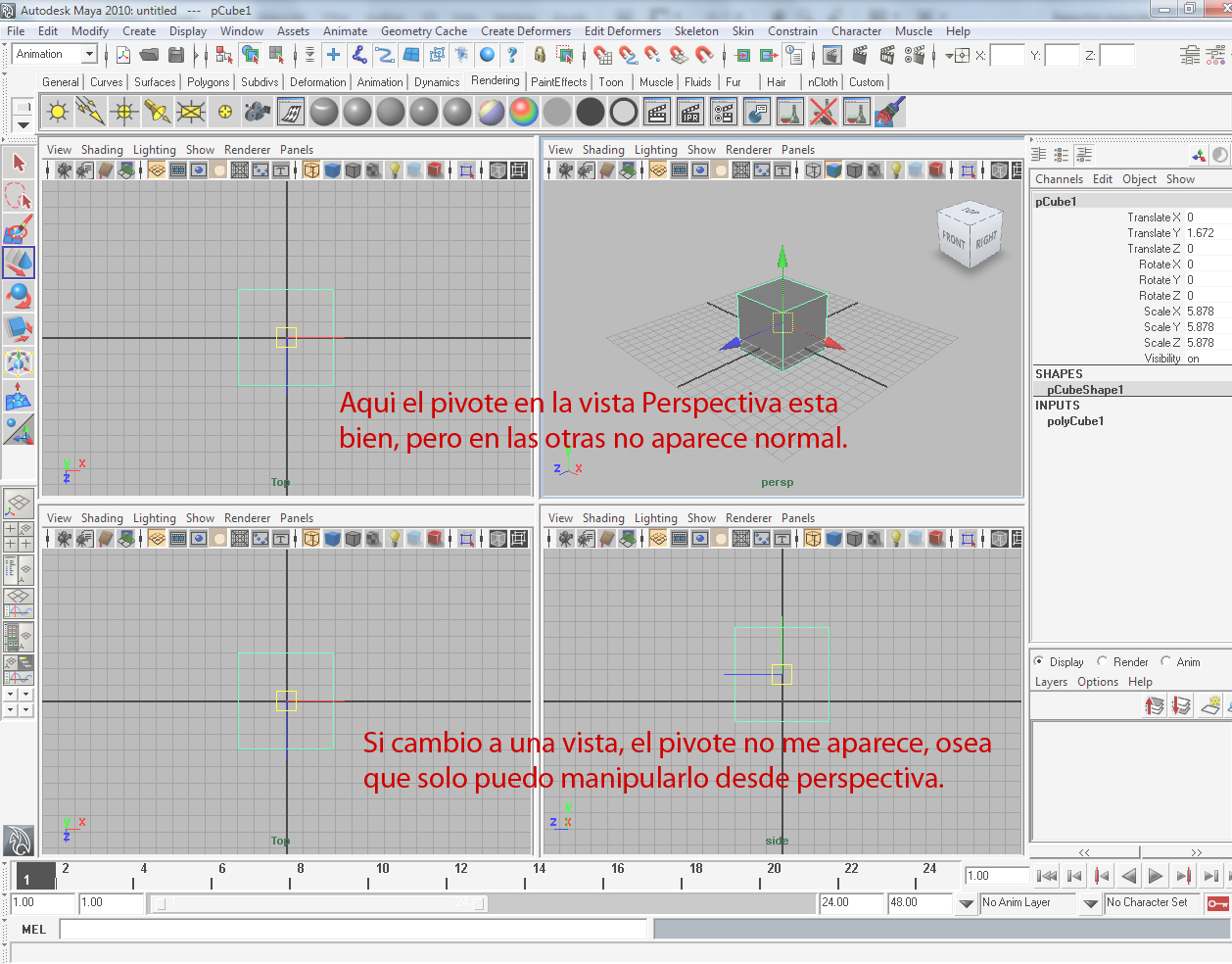
Task: Create a point light from shelf
Action: click(124, 112)
